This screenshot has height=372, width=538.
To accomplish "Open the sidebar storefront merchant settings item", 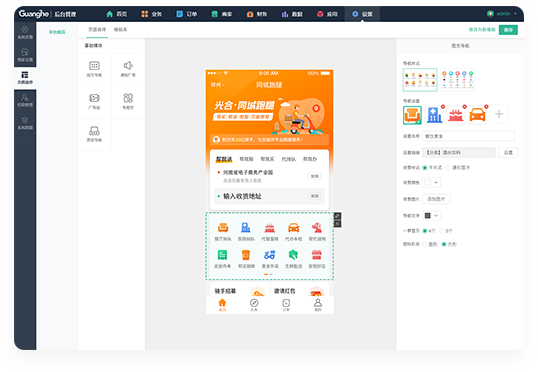I will (25, 55).
